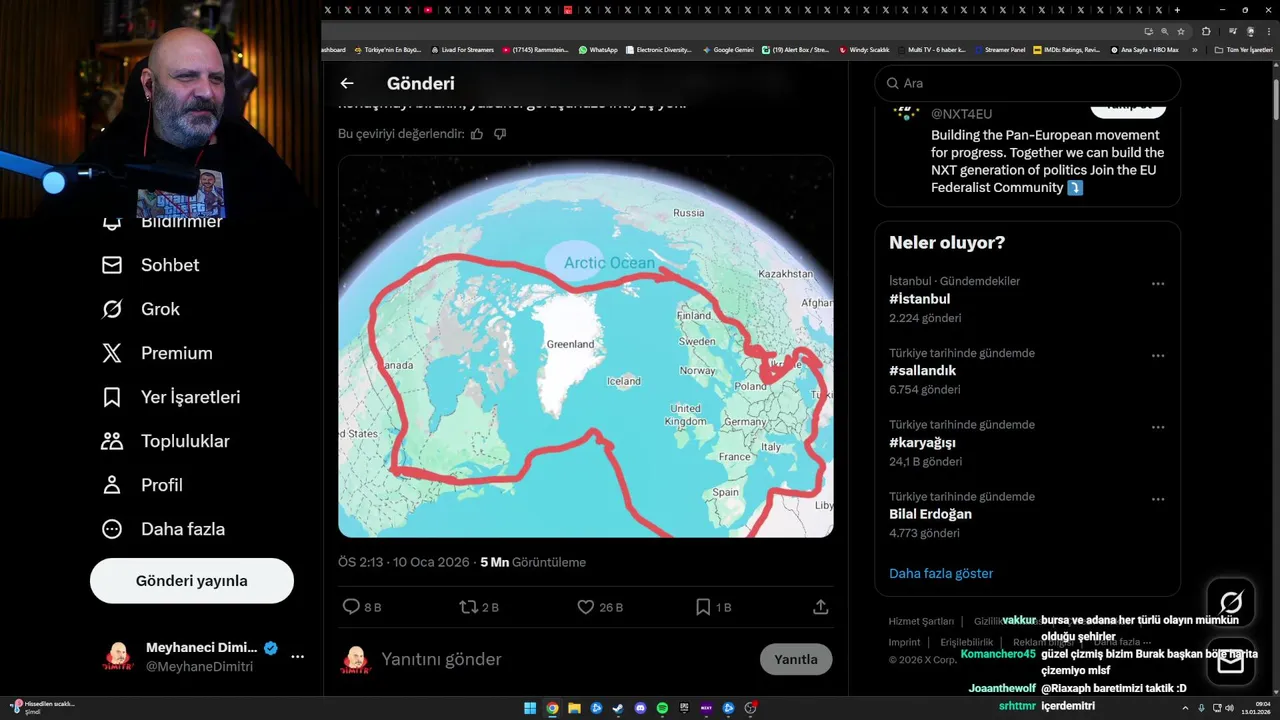The width and height of the screenshot is (1280, 720).
Task: Click the Ara search field
Action: tap(1028, 83)
